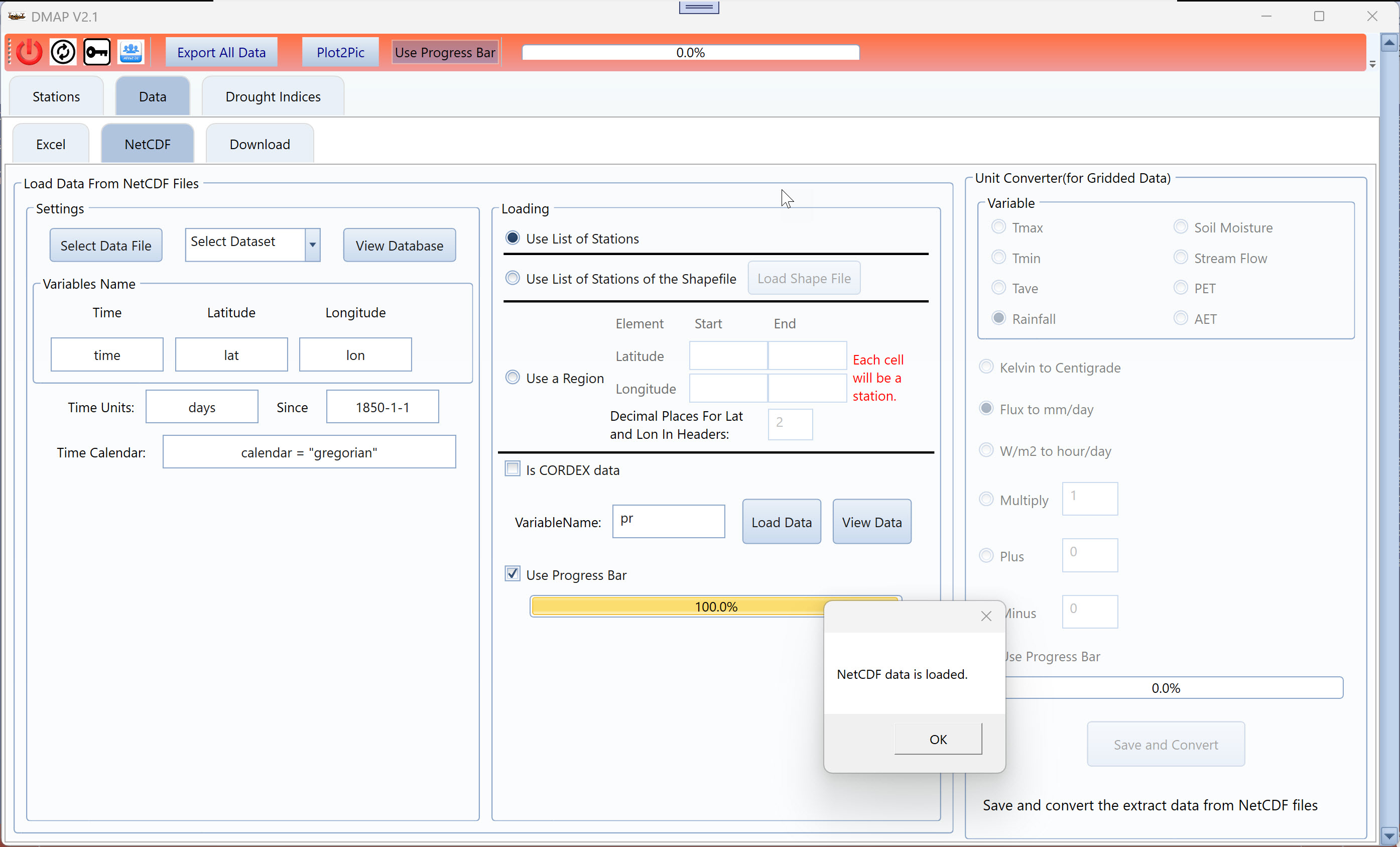Choose Kelvin to Centigrade conversion
The height and width of the screenshot is (847, 1400).
[x=986, y=367]
